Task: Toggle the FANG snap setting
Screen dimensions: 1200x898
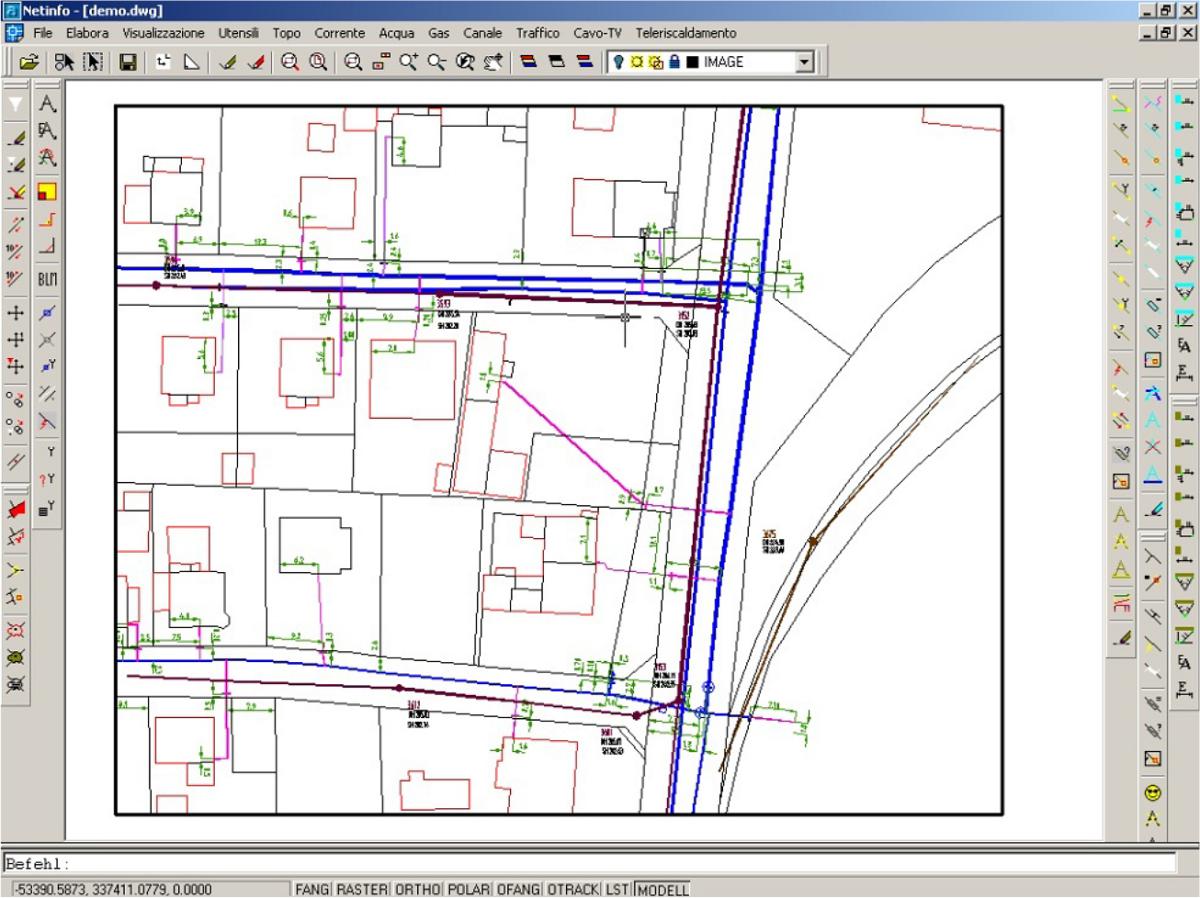Action: [x=311, y=889]
